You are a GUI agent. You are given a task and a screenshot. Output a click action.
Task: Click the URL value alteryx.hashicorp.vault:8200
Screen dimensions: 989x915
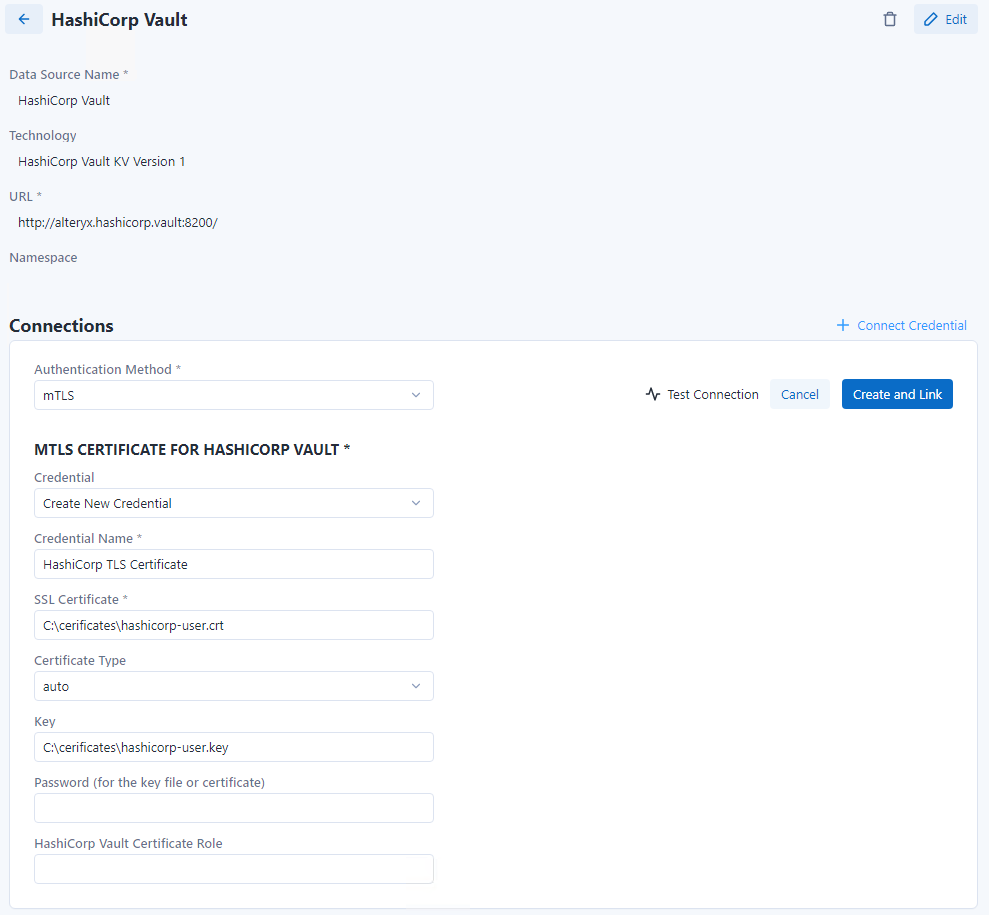(x=117, y=222)
